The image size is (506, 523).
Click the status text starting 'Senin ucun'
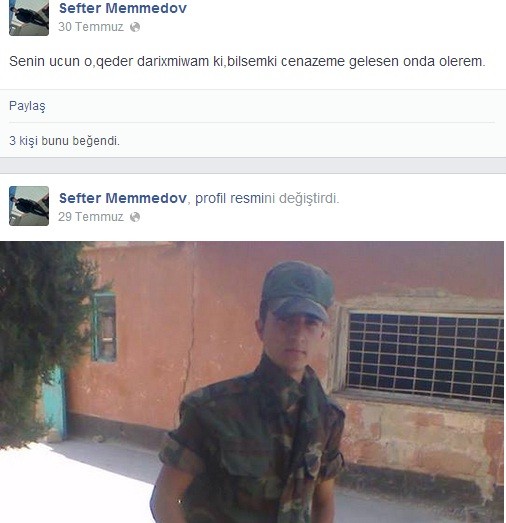click(247, 61)
